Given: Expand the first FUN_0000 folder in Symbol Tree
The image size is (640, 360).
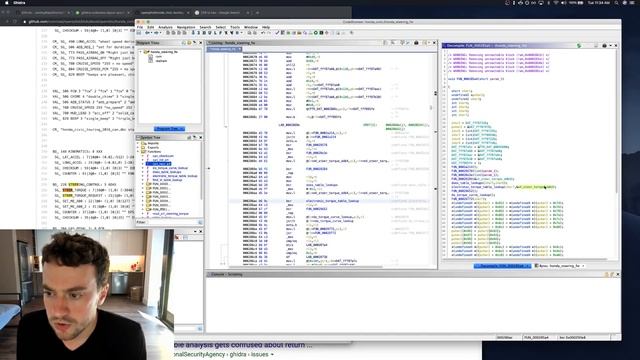Looking at the screenshot, I should [143, 184].
